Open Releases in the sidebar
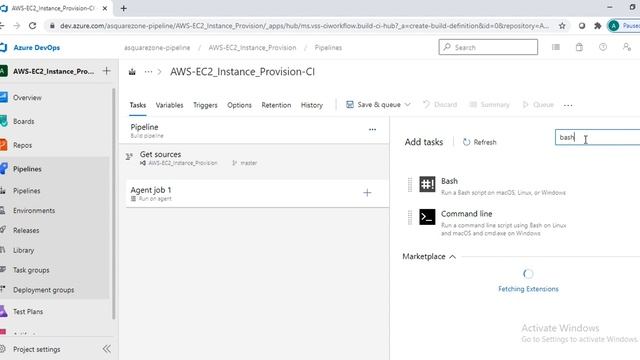The image size is (640, 360). coord(26,230)
